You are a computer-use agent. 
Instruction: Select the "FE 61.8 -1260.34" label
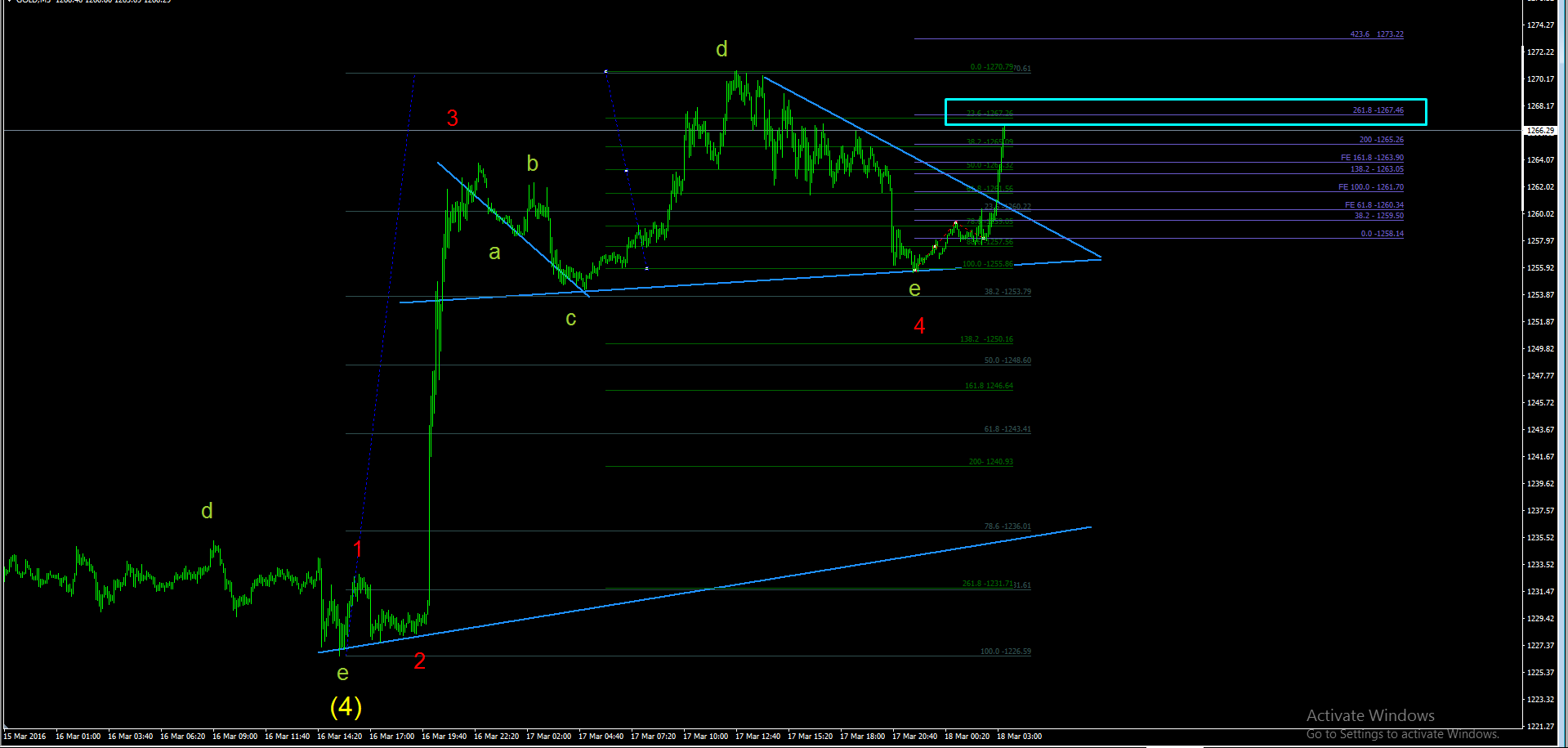point(1374,205)
